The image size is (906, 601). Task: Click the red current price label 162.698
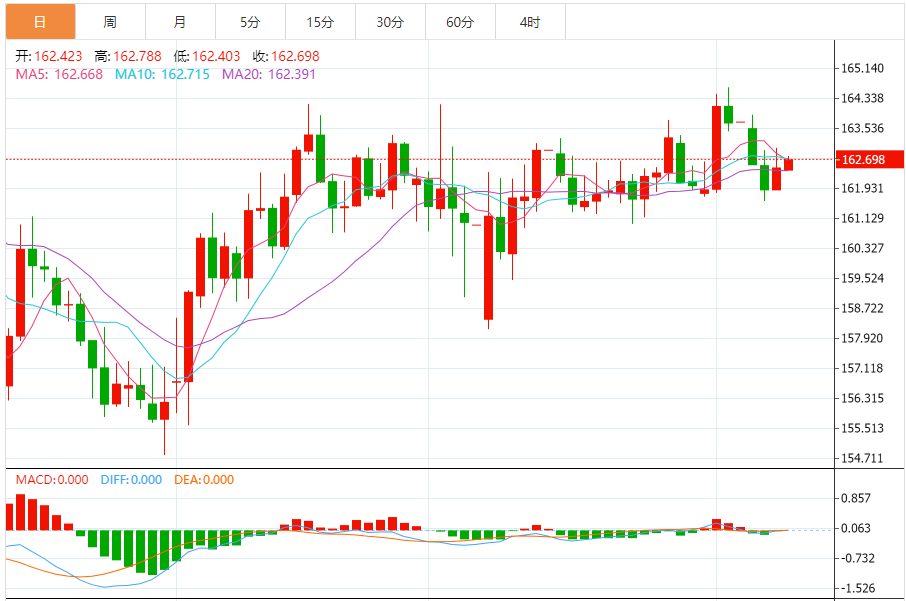tap(870, 159)
